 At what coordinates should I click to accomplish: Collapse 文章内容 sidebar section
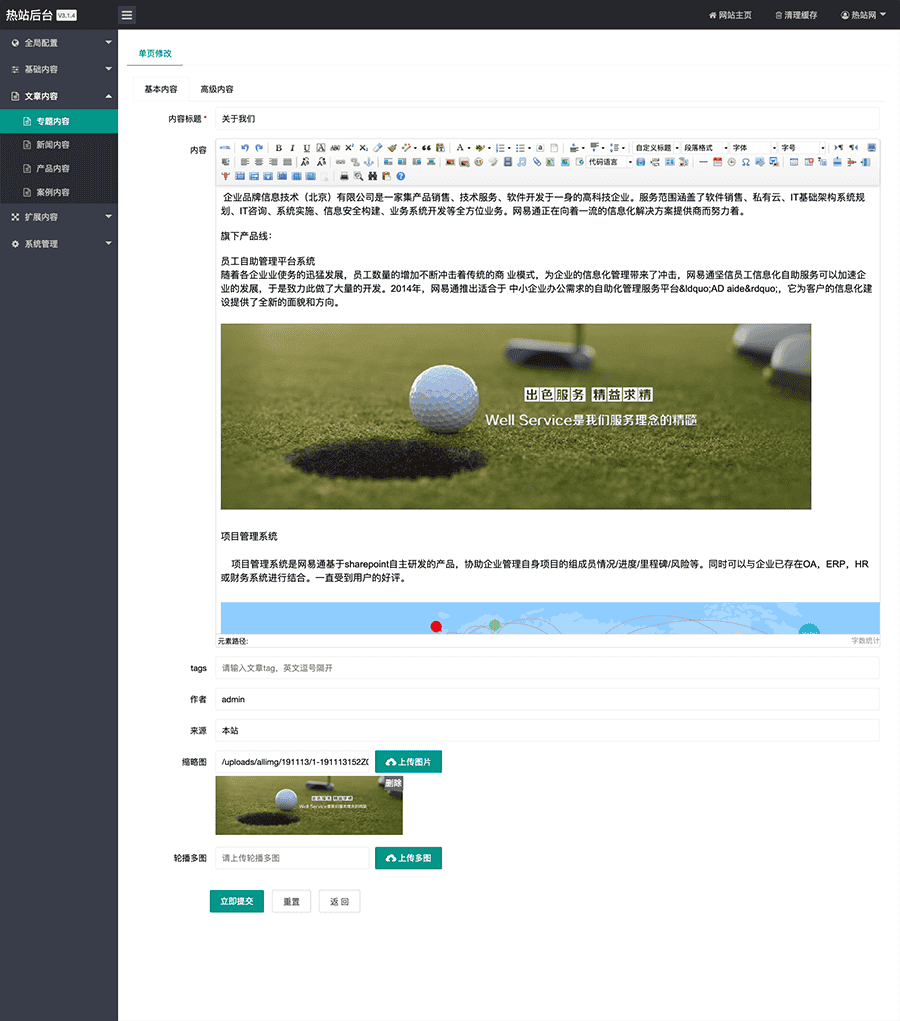tap(59, 96)
